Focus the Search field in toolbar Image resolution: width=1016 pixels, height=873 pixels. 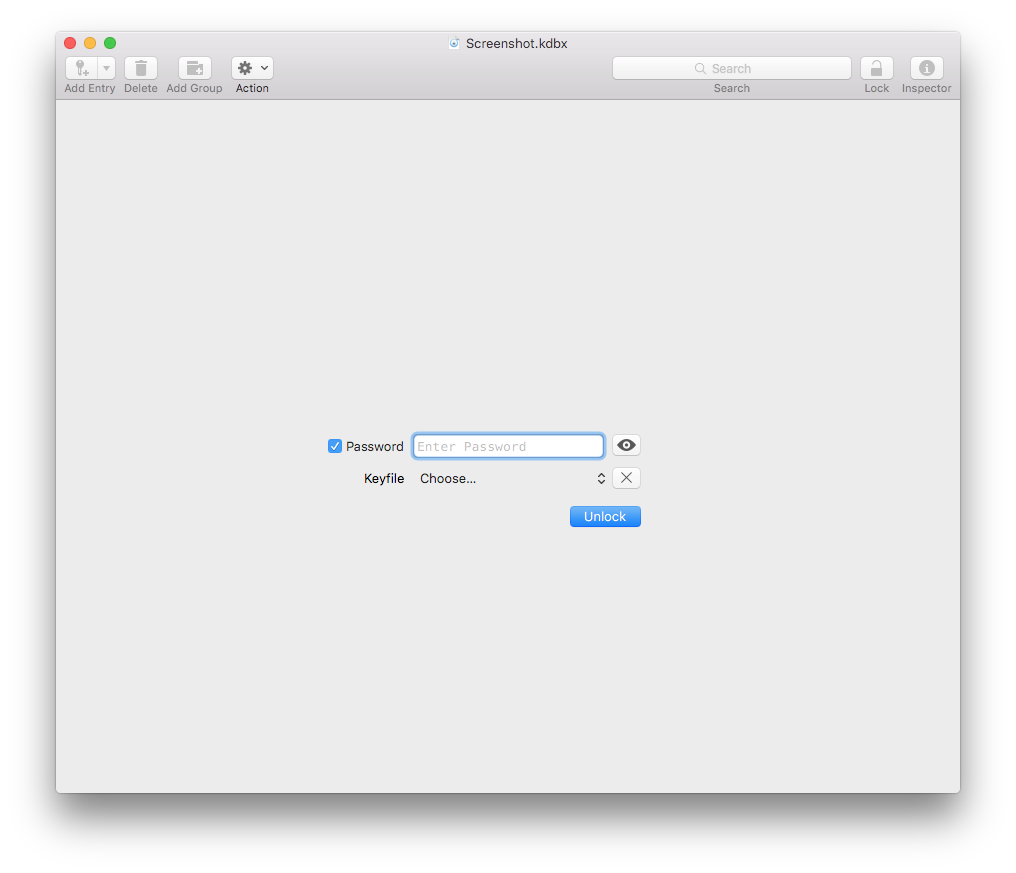click(760, 68)
